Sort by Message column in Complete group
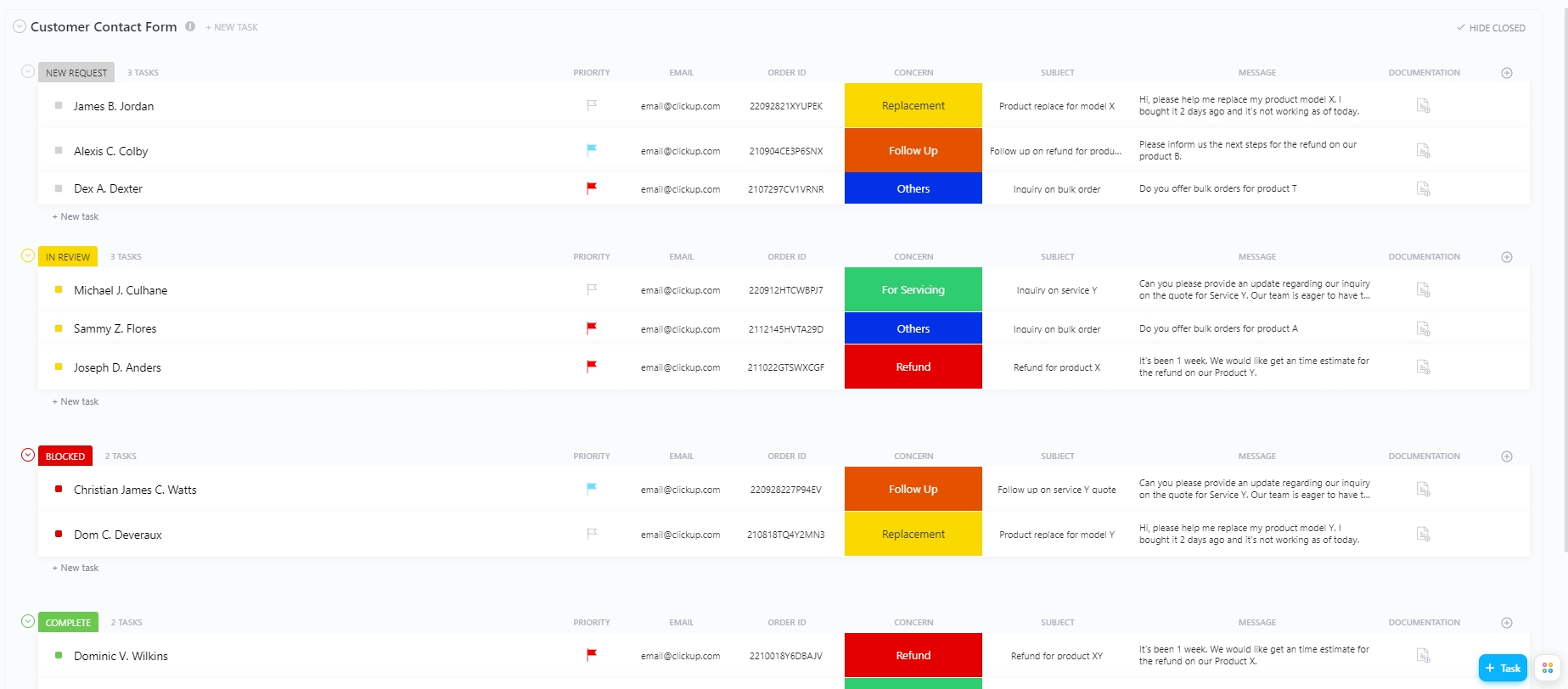 pos(1257,623)
